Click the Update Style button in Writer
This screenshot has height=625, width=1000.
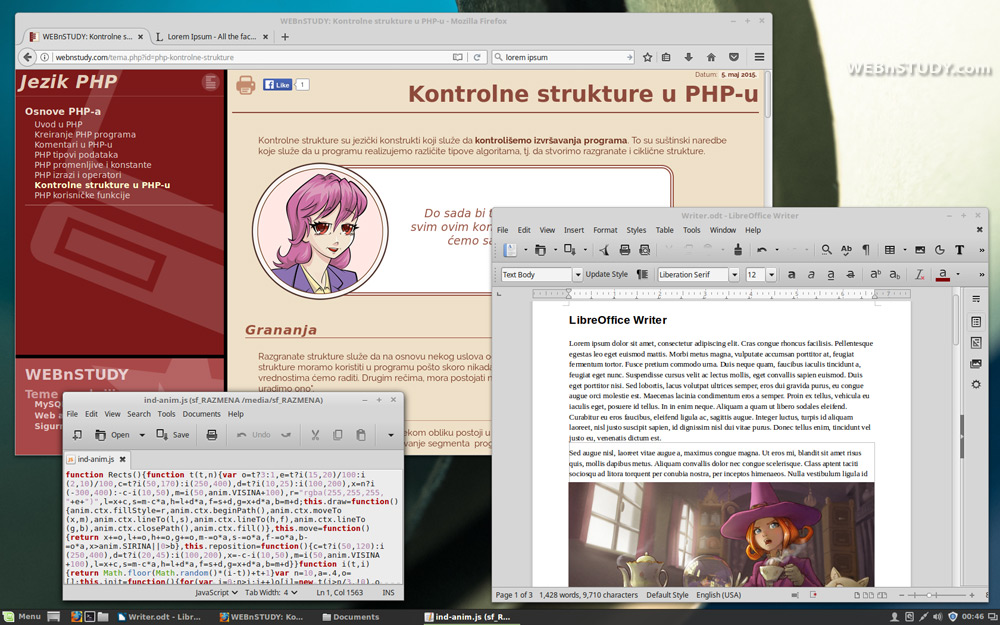coord(607,274)
